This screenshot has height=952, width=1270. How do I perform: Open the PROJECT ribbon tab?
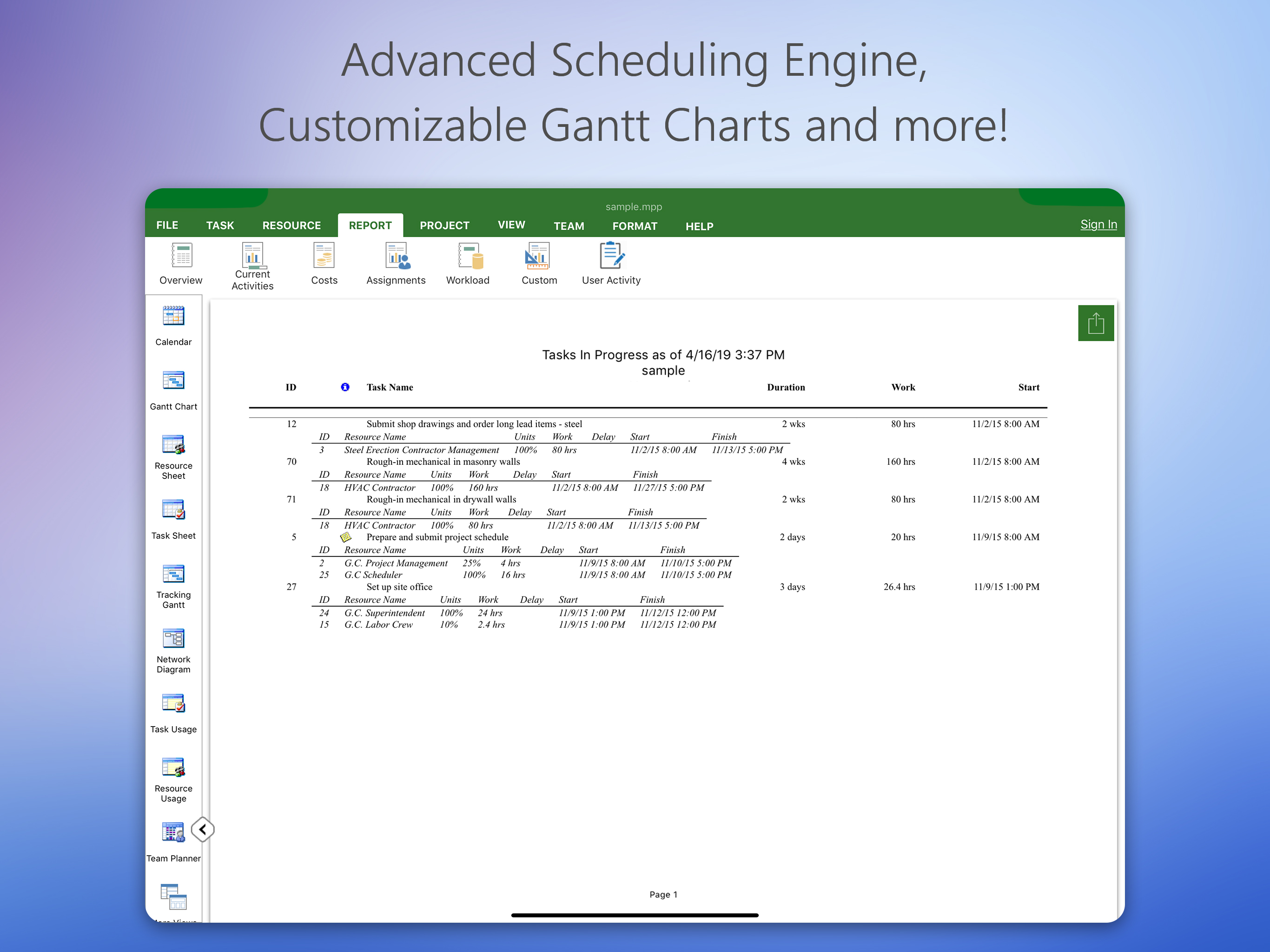pyautogui.click(x=444, y=225)
